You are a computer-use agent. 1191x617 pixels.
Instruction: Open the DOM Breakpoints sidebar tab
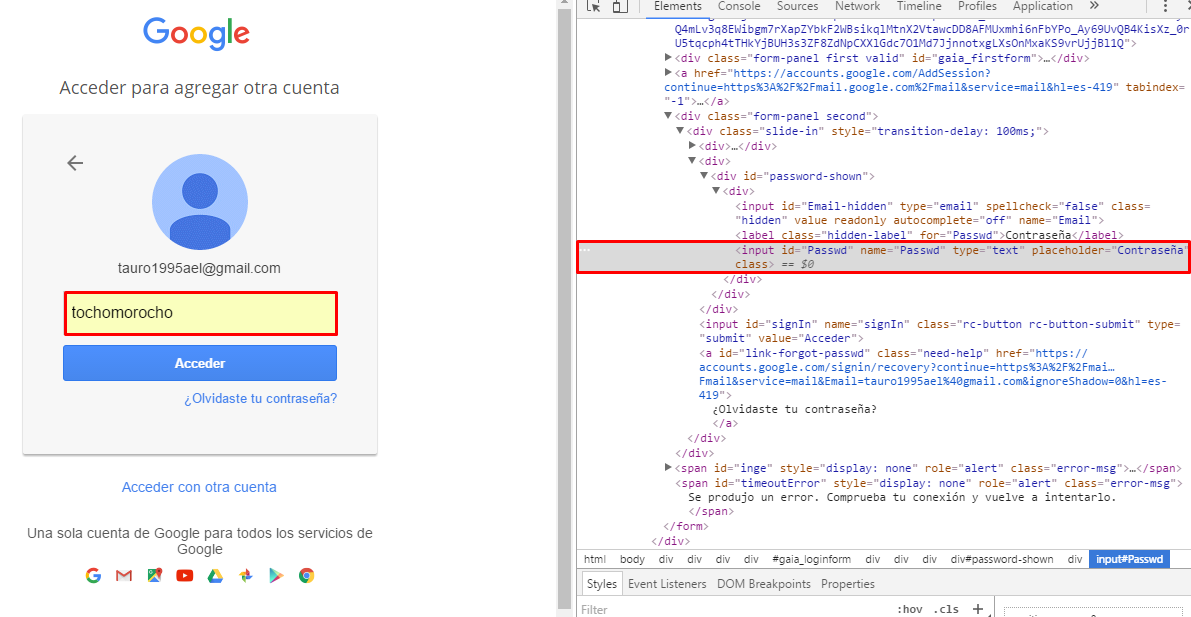click(x=763, y=584)
